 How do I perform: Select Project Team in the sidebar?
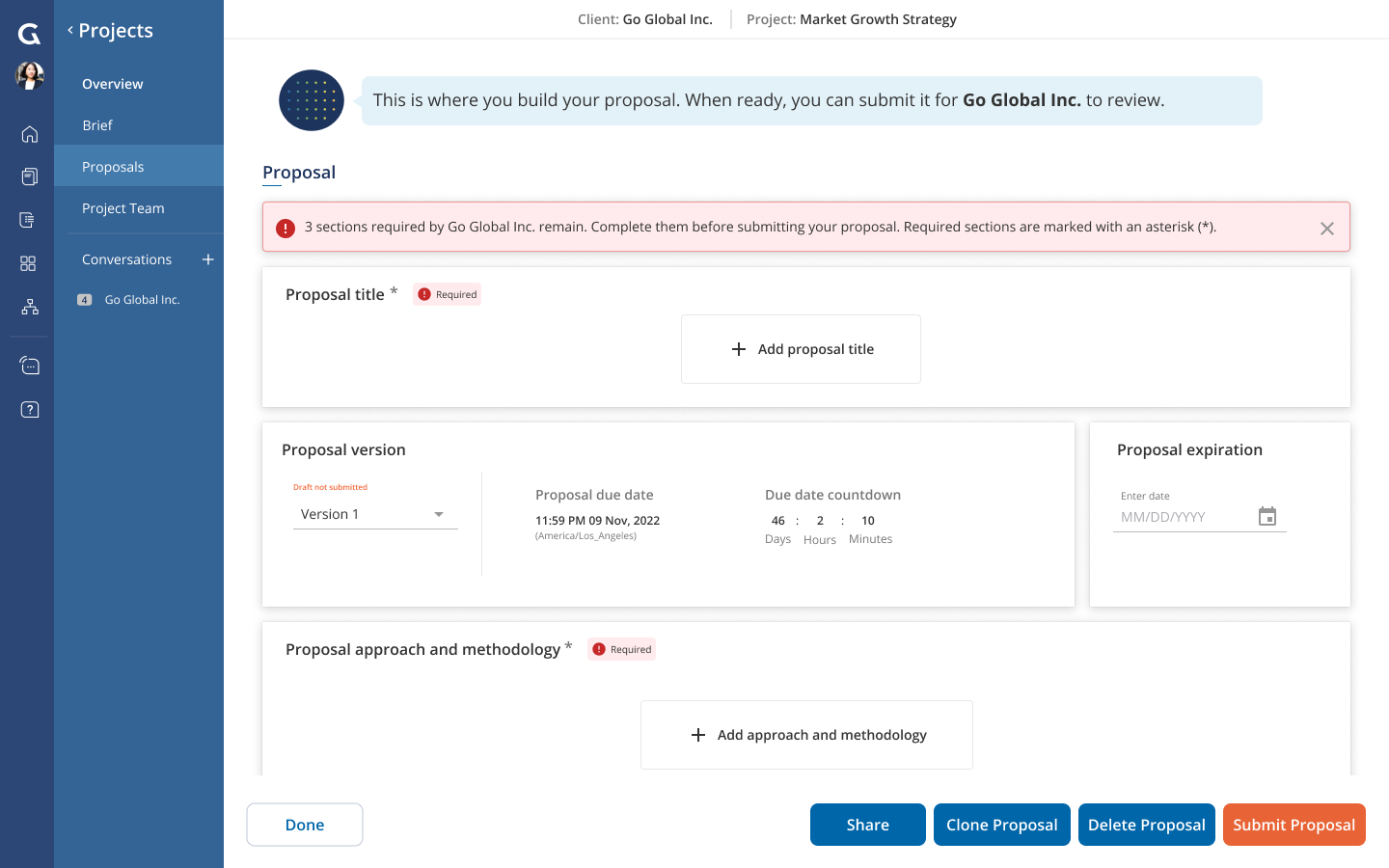123,208
